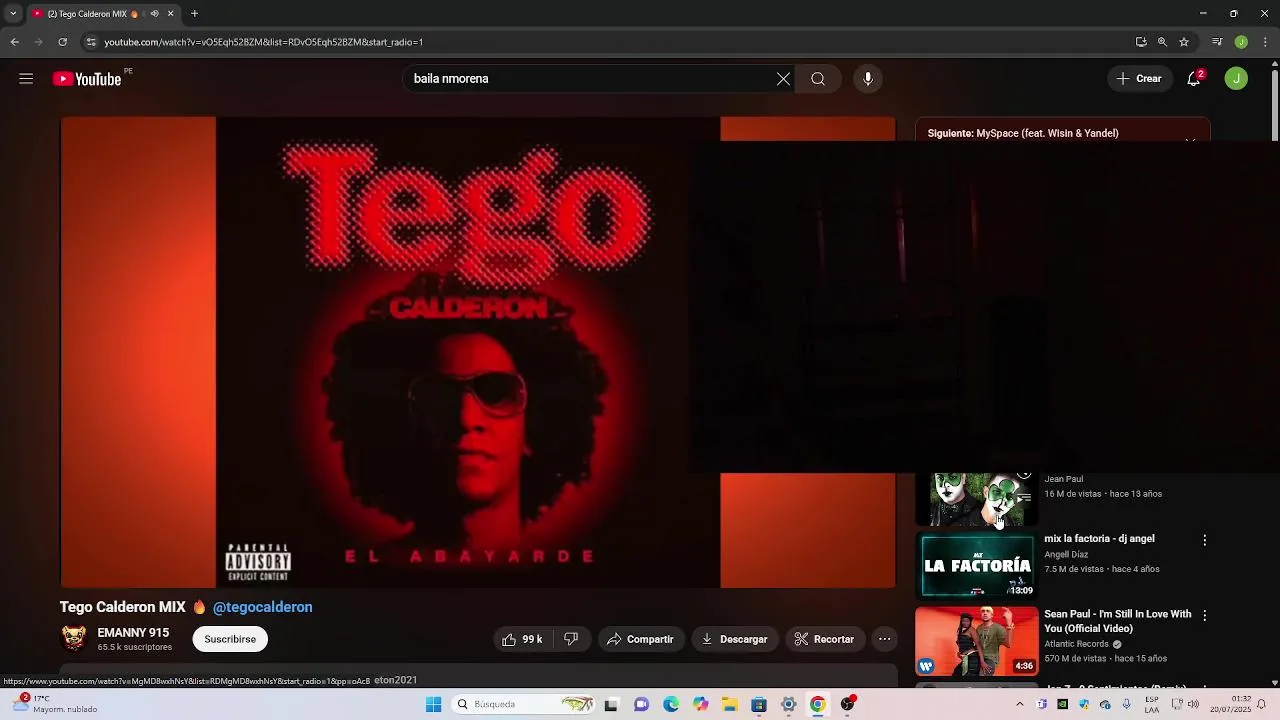Download the video via Descargar

tap(734, 639)
